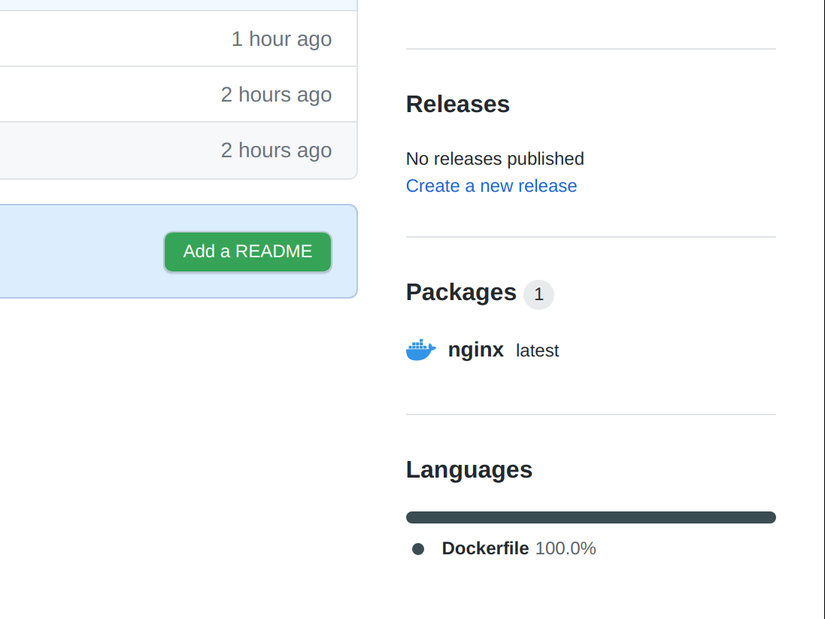Click the Packages count badge showing 1
The width and height of the screenshot is (825, 619).
click(x=538, y=294)
